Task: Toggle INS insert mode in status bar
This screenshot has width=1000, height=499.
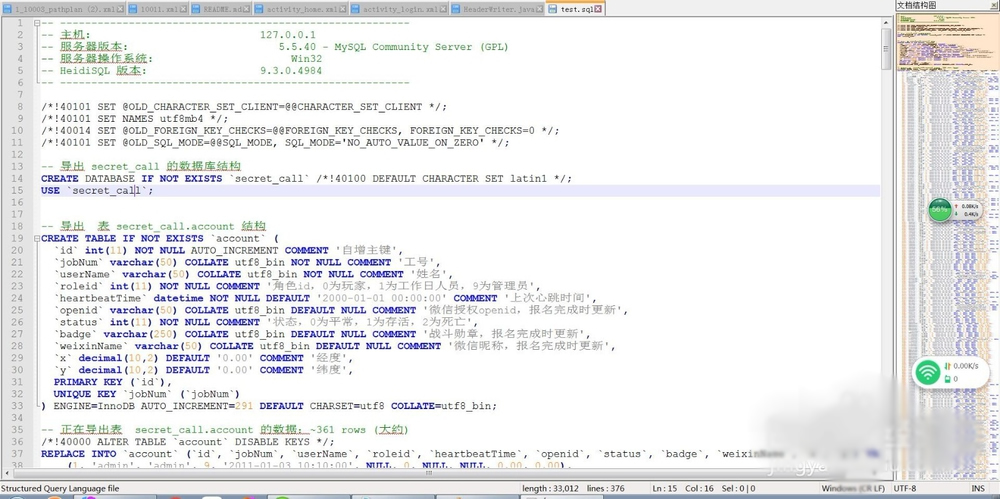Action: pyautogui.click(x=979, y=488)
